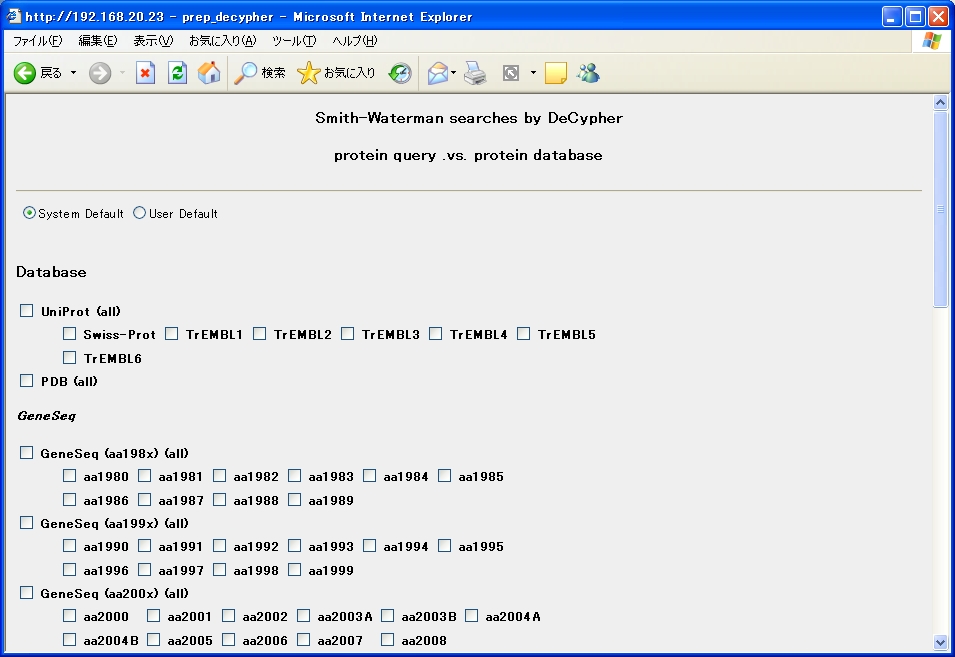Screen dimensions: 955x657
Task: Select the aa1983 checkbox
Action: pos(294,476)
